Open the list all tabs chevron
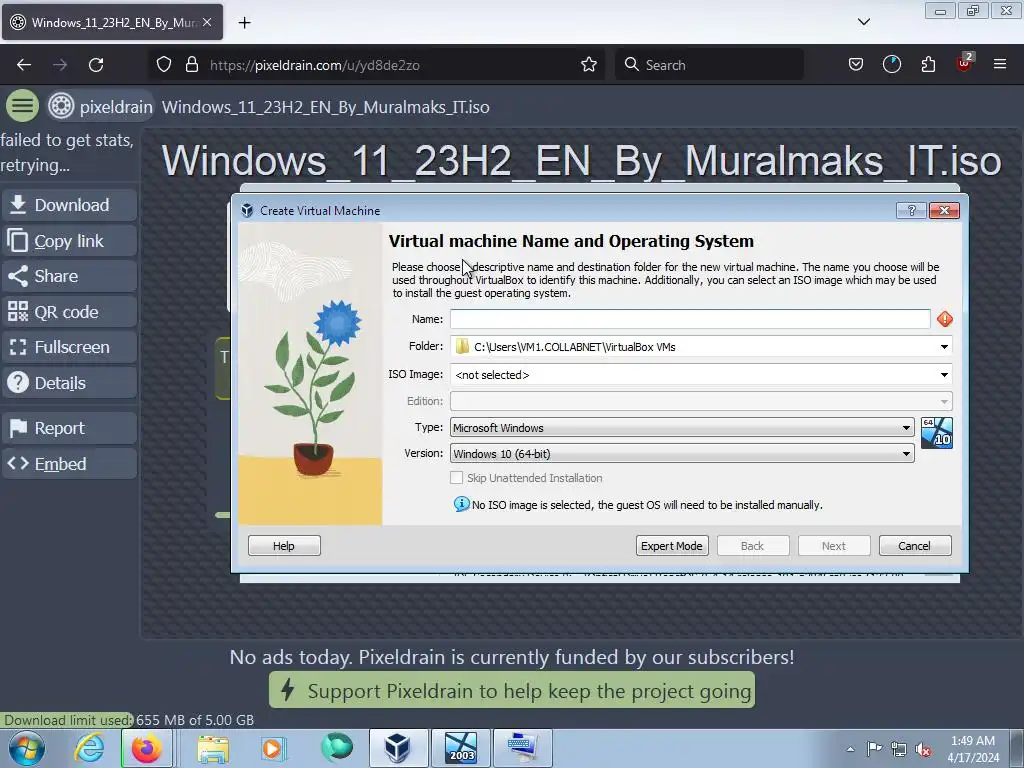This screenshot has width=1024, height=768. (x=863, y=22)
